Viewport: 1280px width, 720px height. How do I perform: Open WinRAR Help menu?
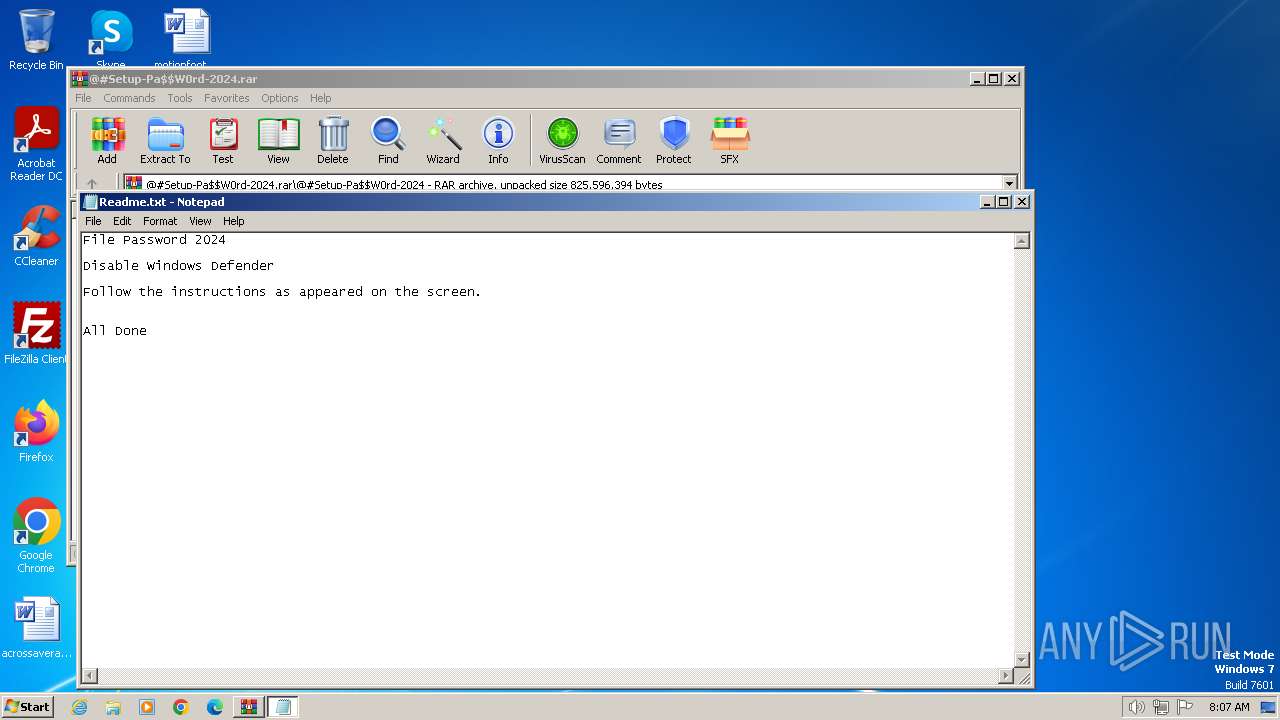(x=320, y=98)
